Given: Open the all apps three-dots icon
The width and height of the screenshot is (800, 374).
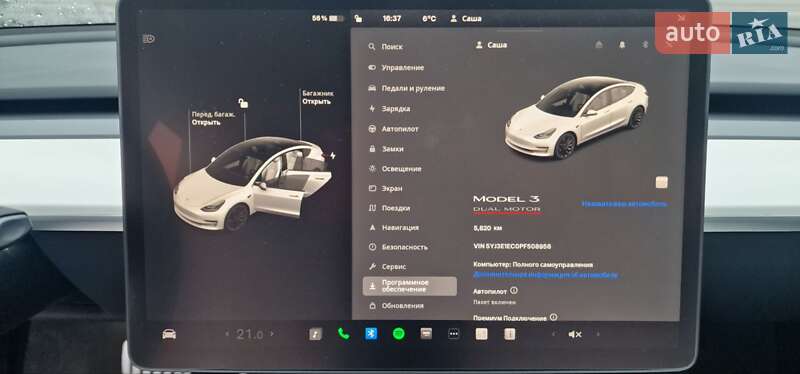Looking at the screenshot, I should tap(454, 334).
